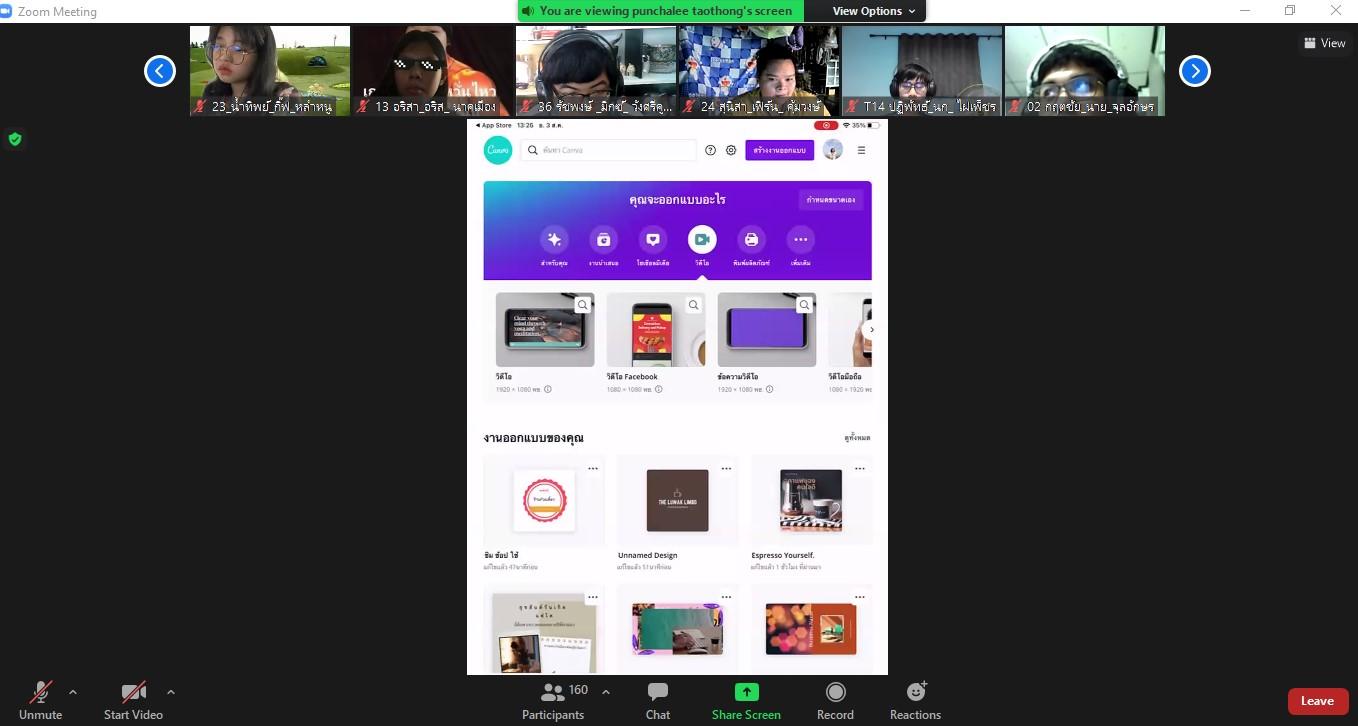Preview the วิดีโอ Facebook template with its magnifier icon
Screen dimensions: 1358x726
[693, 305]
